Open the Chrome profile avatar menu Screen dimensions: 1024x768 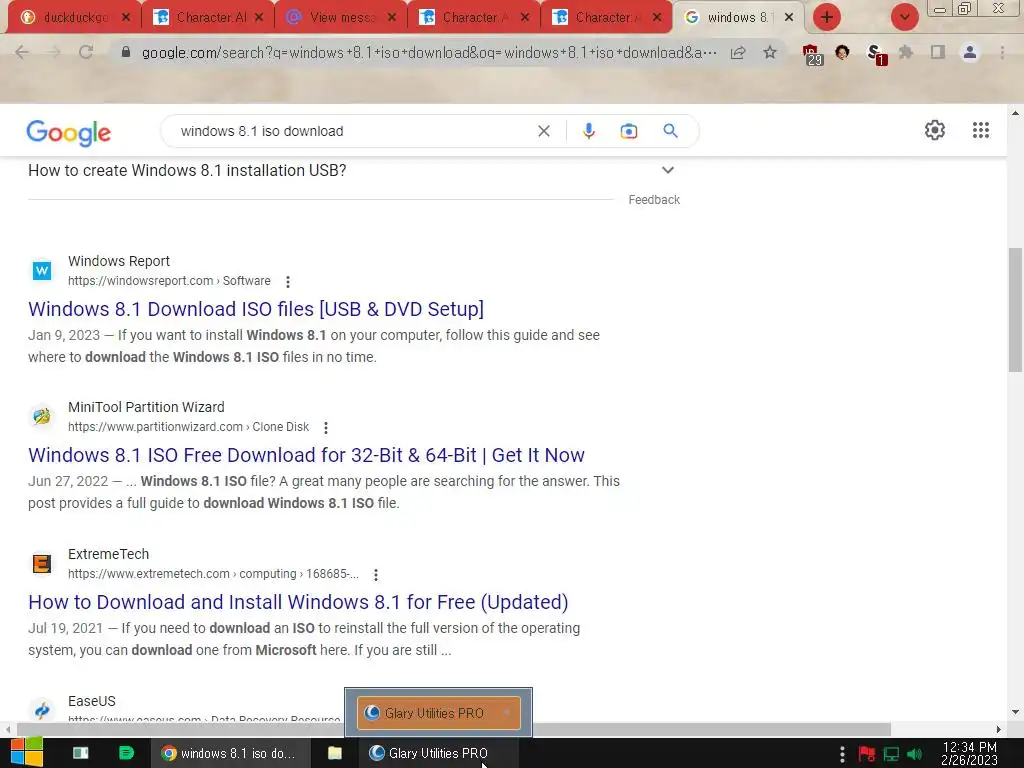click(x=970, y=52)
